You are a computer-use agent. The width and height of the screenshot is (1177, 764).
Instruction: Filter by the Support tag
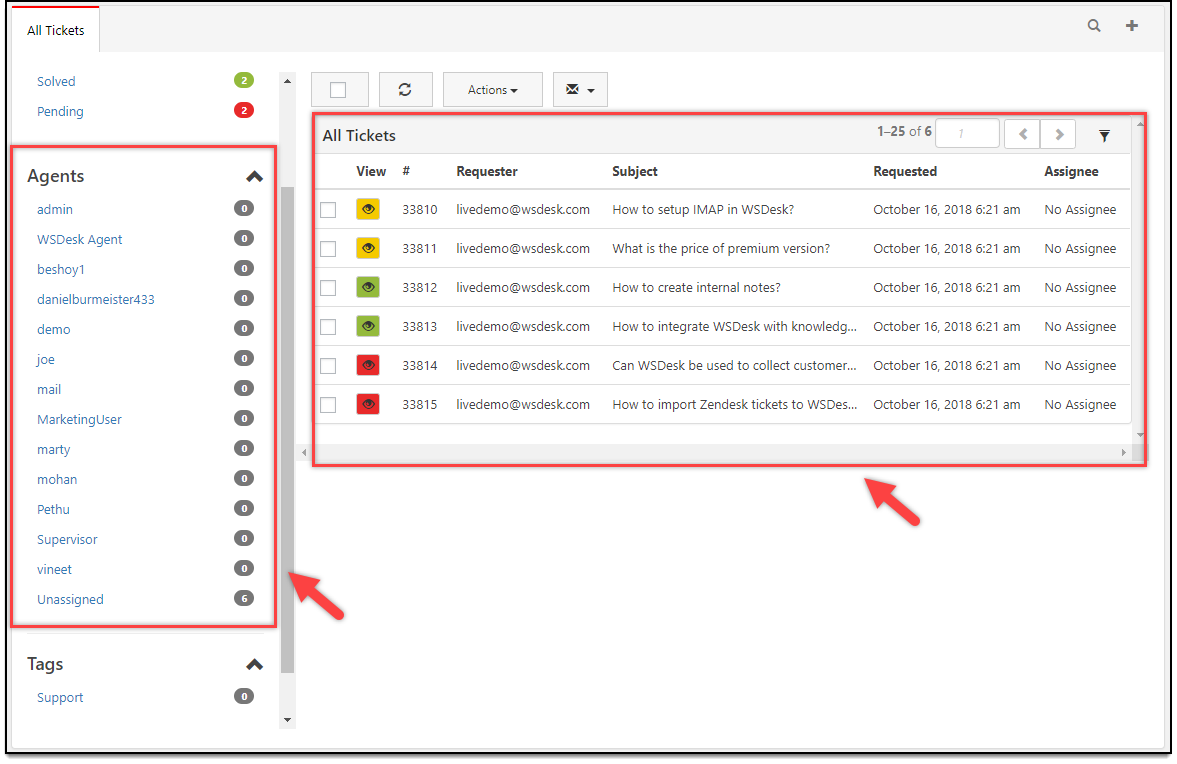point(60,697)
